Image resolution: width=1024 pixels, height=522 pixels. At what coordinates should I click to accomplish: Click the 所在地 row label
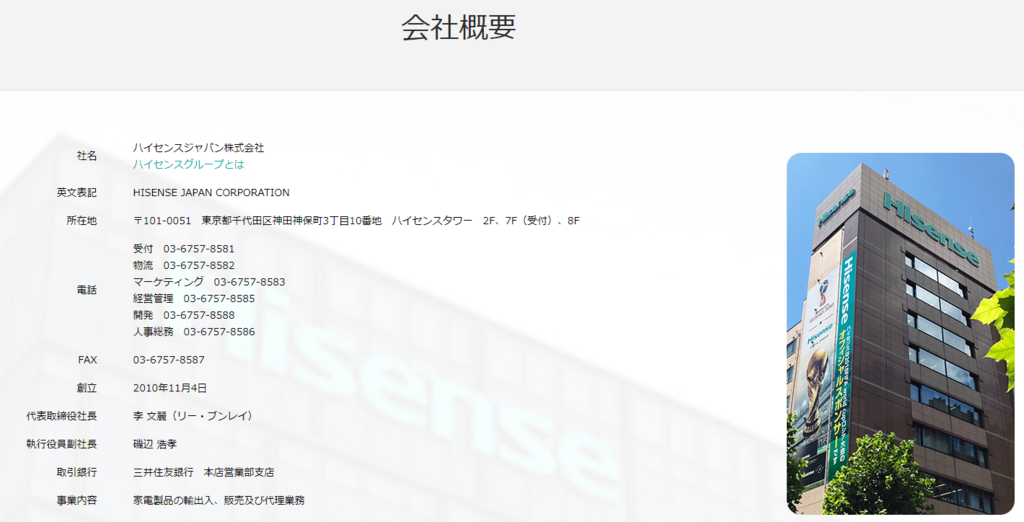click(82, 221)
